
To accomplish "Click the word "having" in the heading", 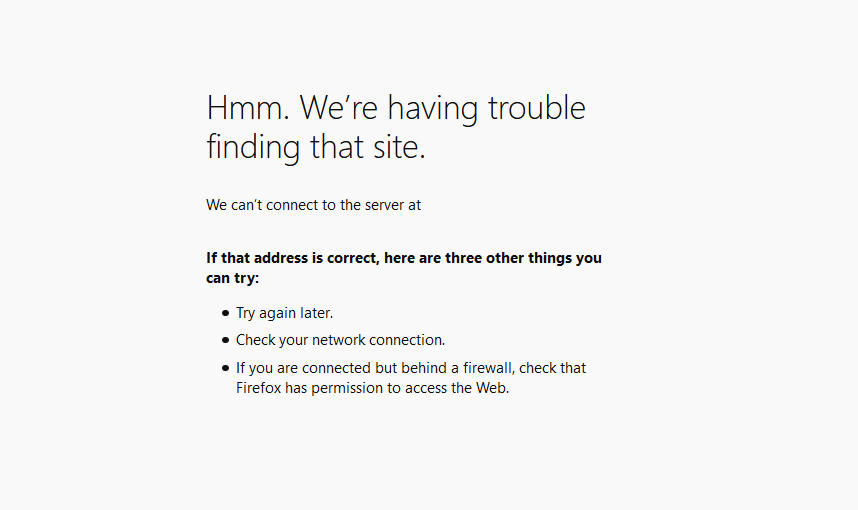I will coord(433,108).
